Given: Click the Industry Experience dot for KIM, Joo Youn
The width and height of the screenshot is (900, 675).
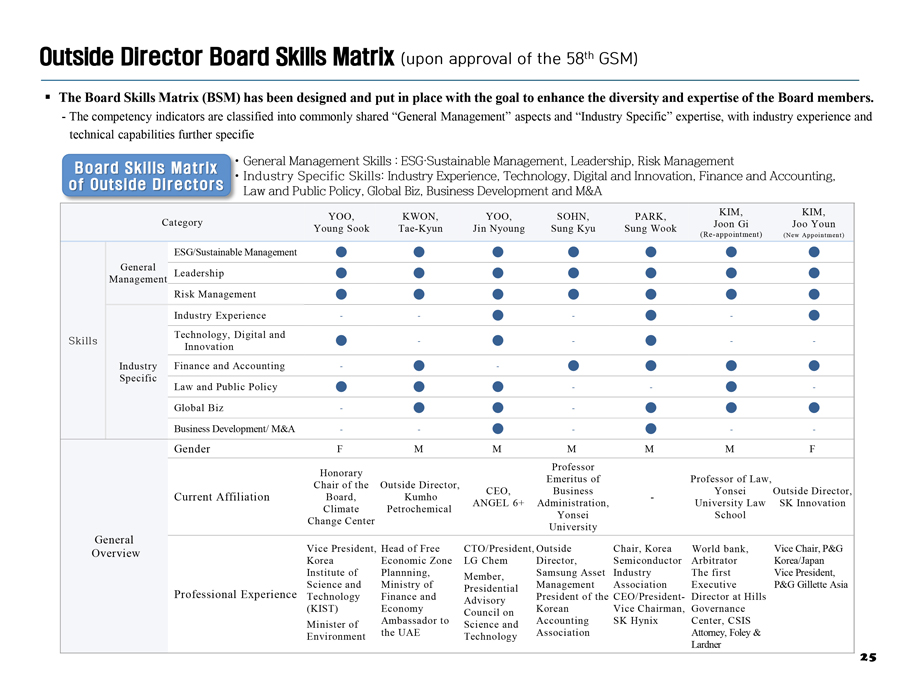Looking at the screenshot, I should [x=814, y=316].
